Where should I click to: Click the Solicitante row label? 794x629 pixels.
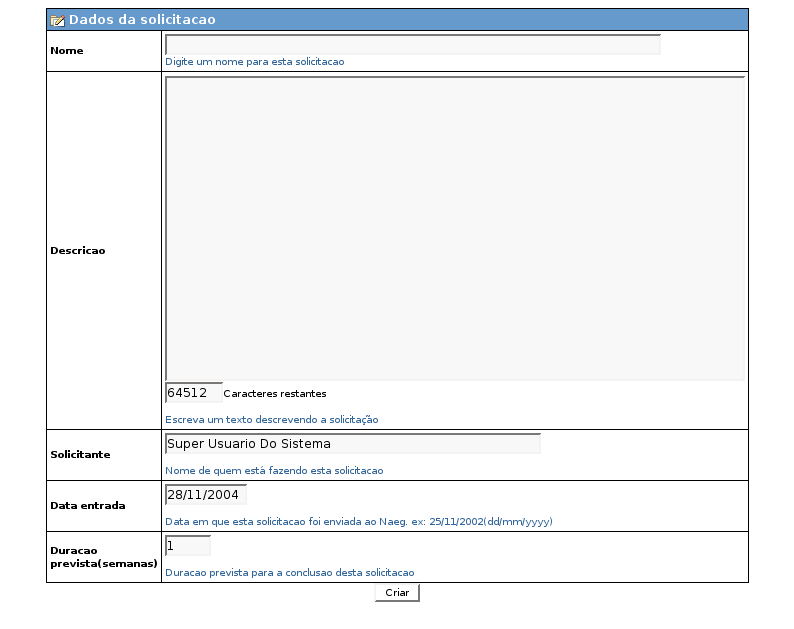point(80,455)
